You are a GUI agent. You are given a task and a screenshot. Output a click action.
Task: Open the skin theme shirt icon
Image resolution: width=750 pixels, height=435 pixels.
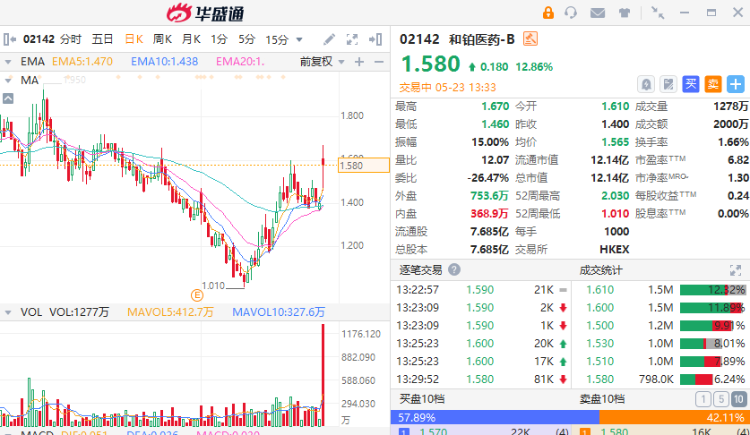[624, 13]
